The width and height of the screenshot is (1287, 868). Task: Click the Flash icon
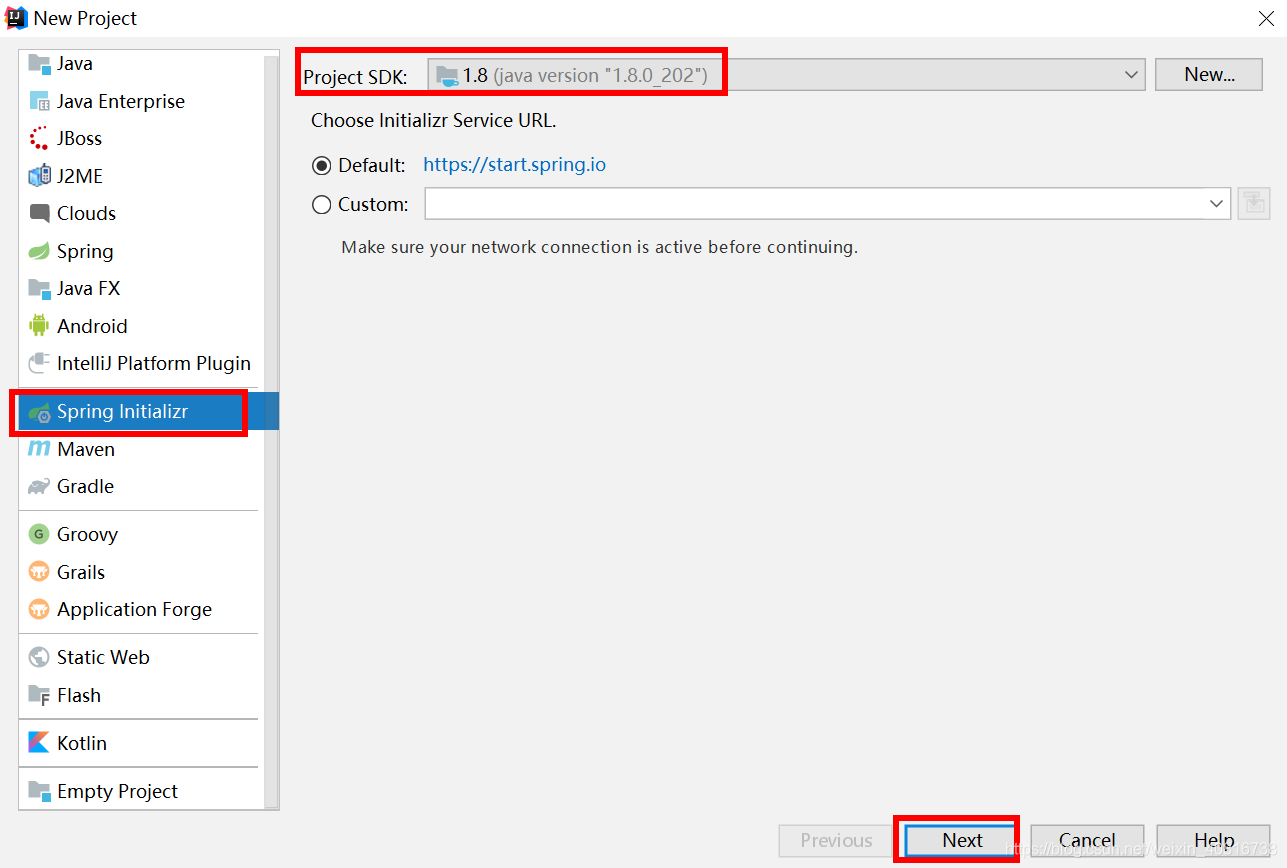[39, 695]
